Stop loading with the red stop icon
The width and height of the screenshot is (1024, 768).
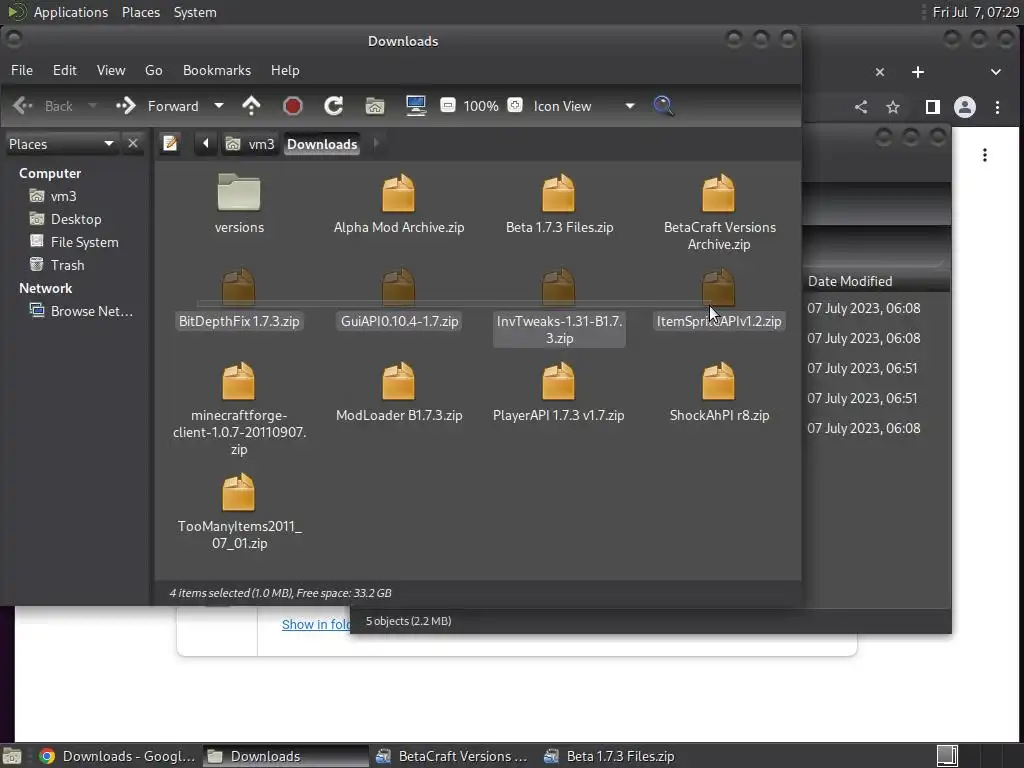(x=293, y=106)
